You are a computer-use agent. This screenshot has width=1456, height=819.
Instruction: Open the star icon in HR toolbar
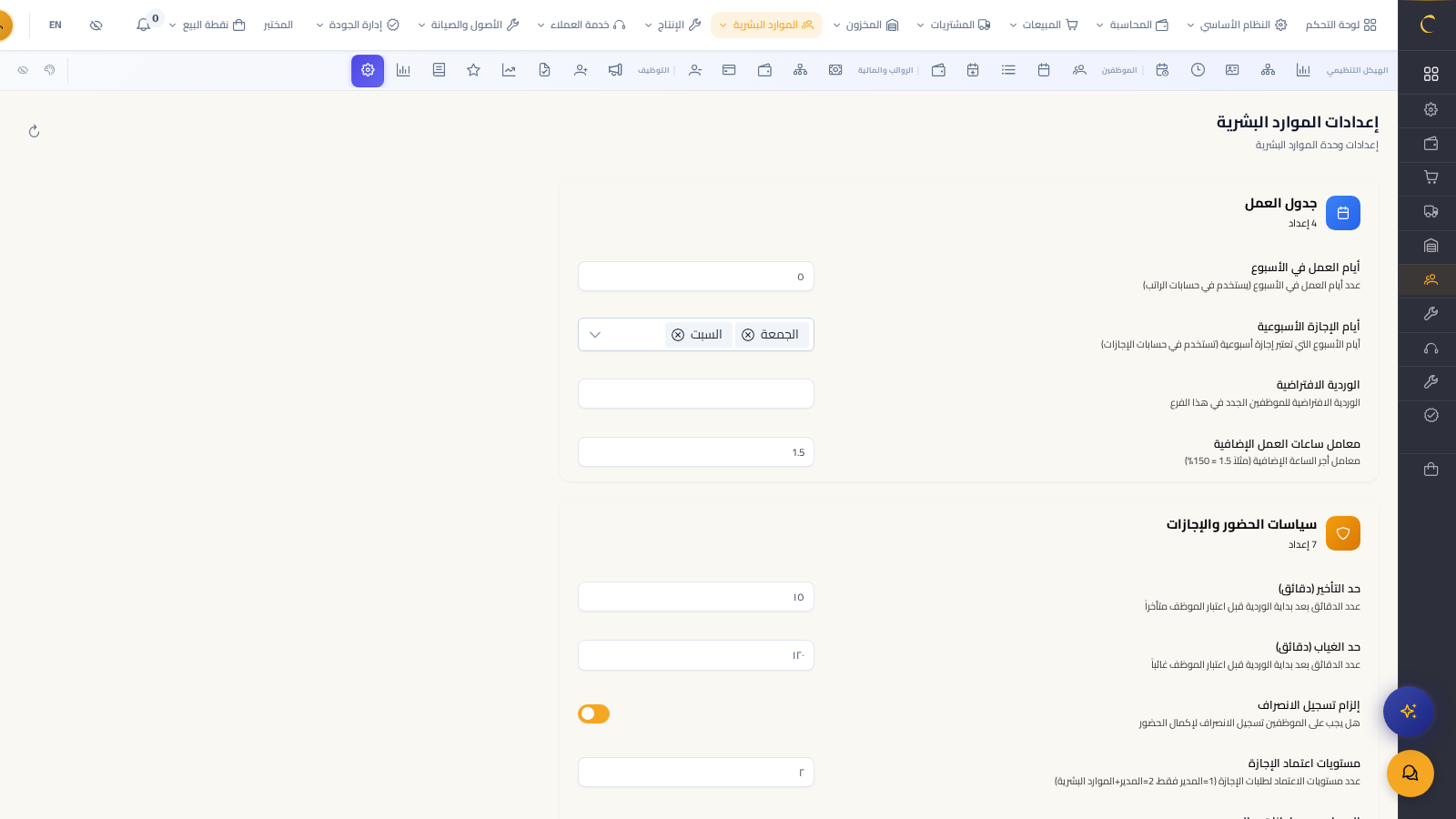click(x=473, y=70)
